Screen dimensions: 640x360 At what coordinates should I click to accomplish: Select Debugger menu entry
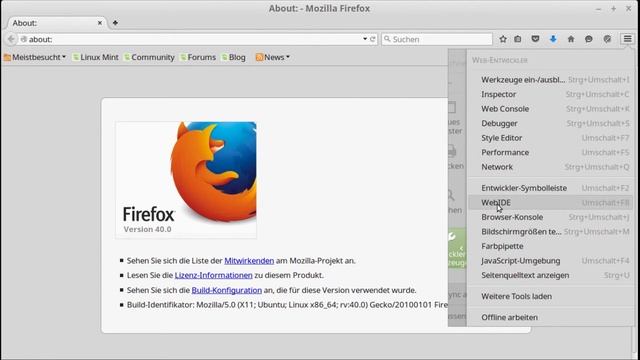[550, 123]
